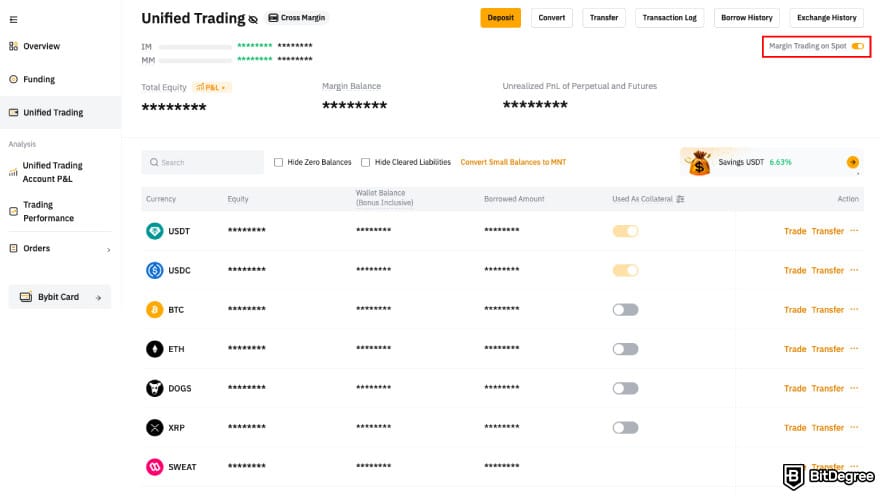
Task: Click the USDC coin icon
Action: (154, 270)
